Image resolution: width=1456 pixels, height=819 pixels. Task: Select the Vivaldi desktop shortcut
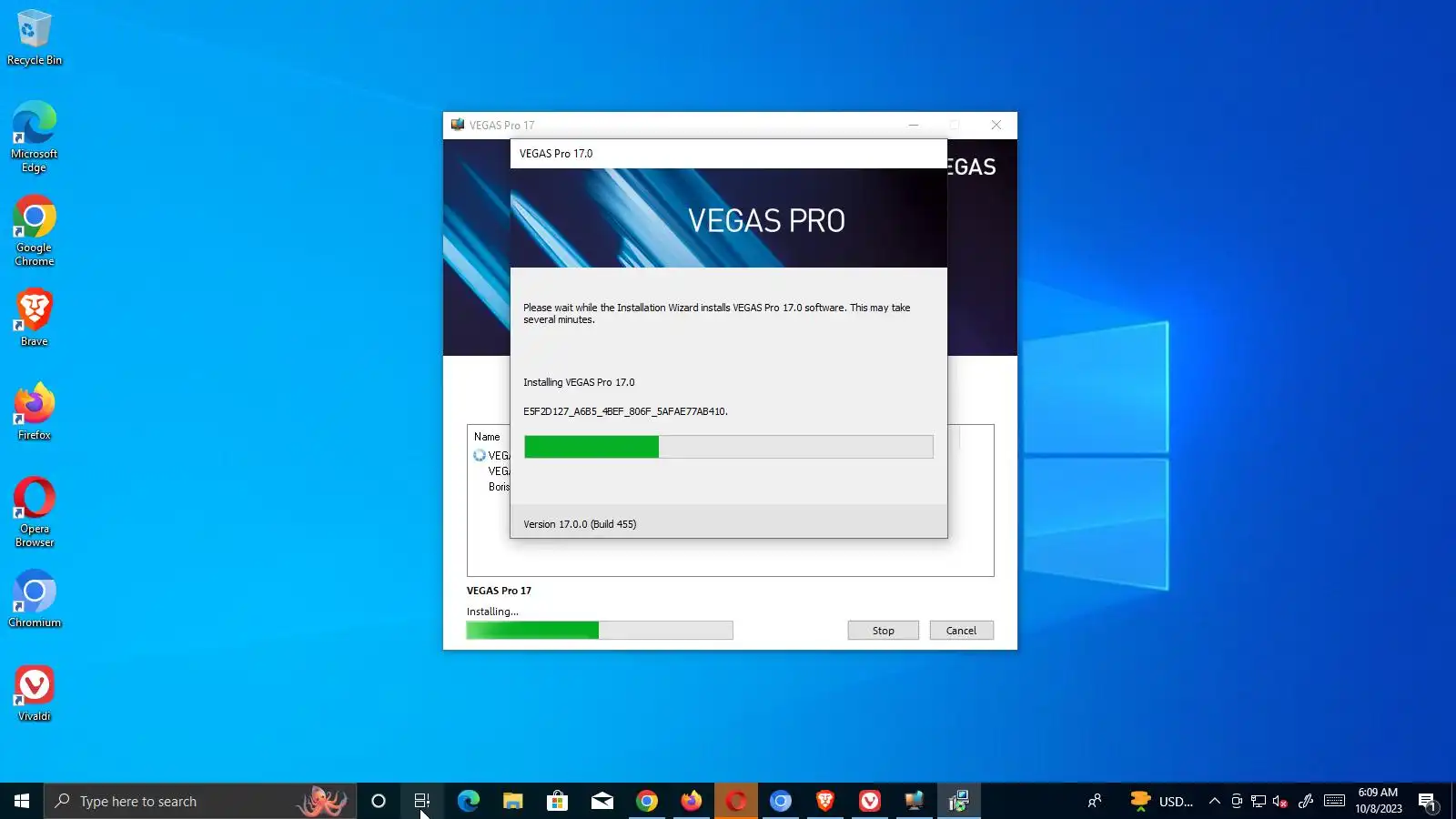(x=35, y=693)
